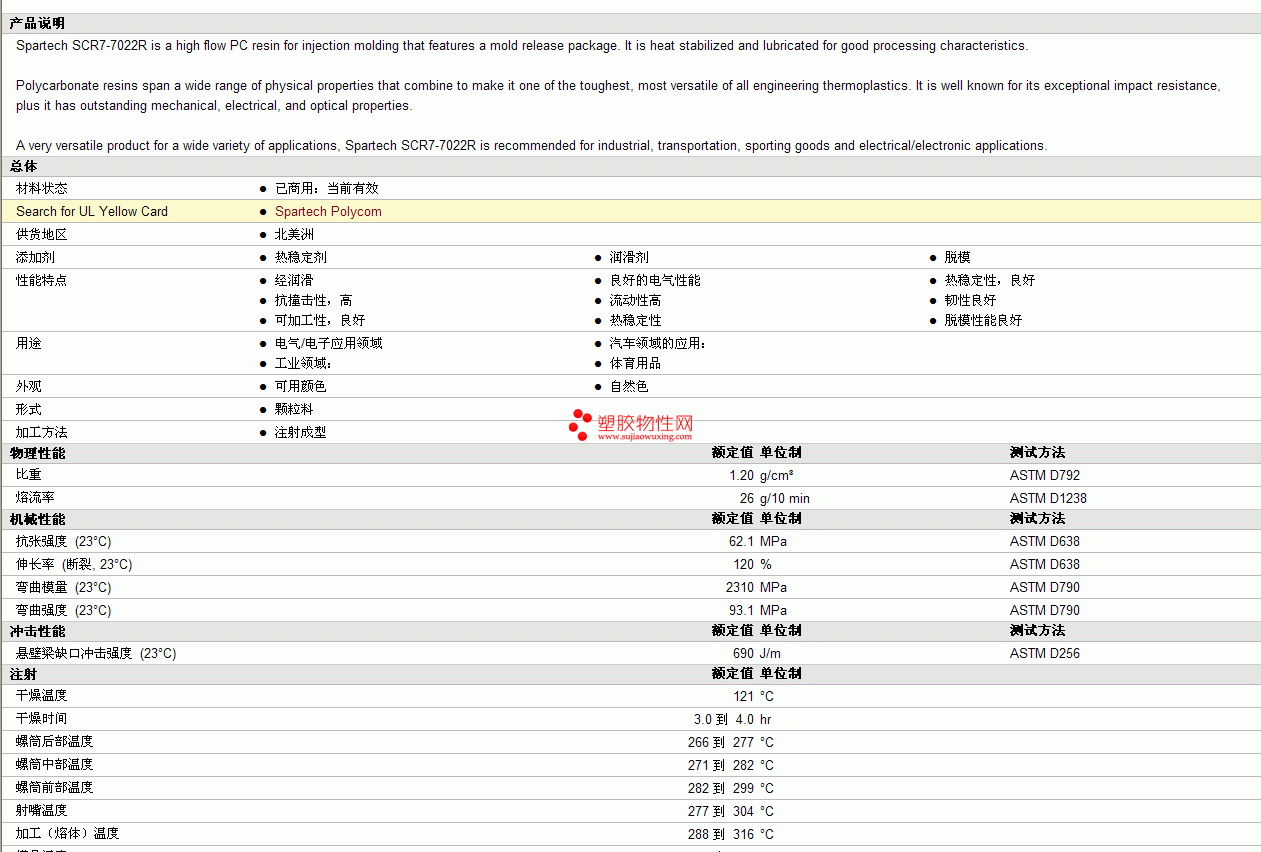Select the 工业领域 entry

tap(303, 363)
